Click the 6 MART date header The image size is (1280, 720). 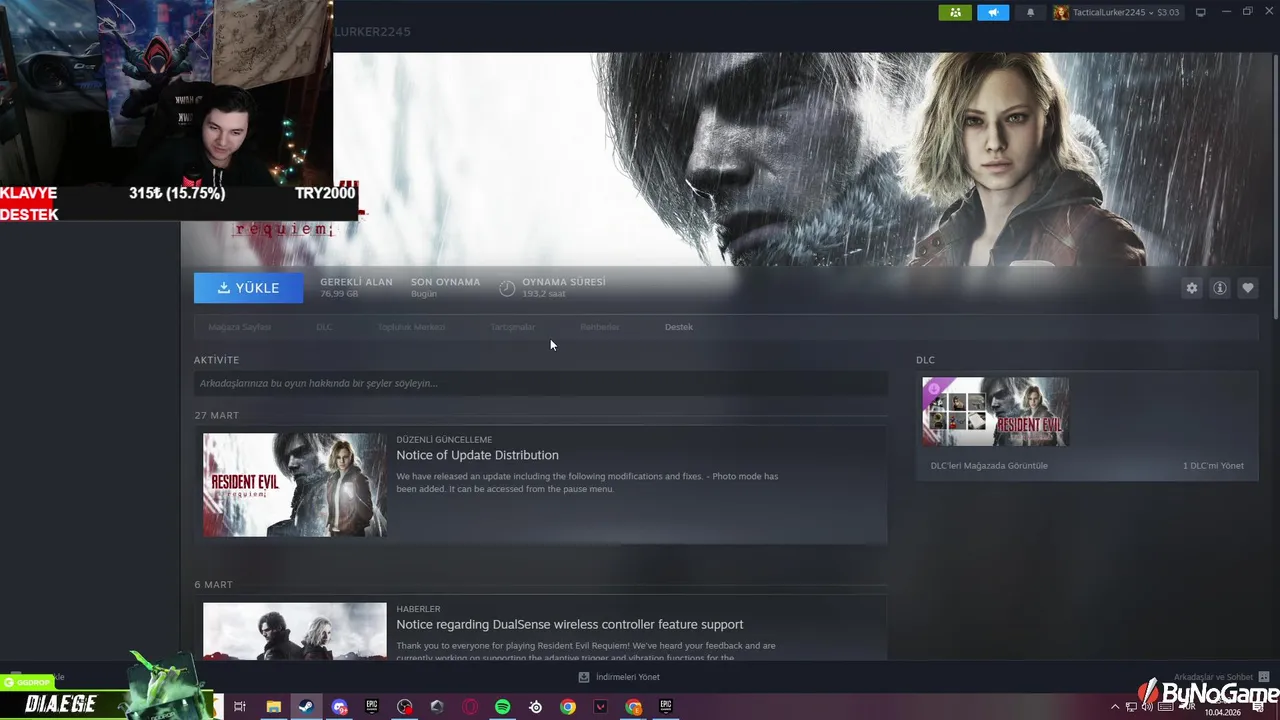click(213, 584)
